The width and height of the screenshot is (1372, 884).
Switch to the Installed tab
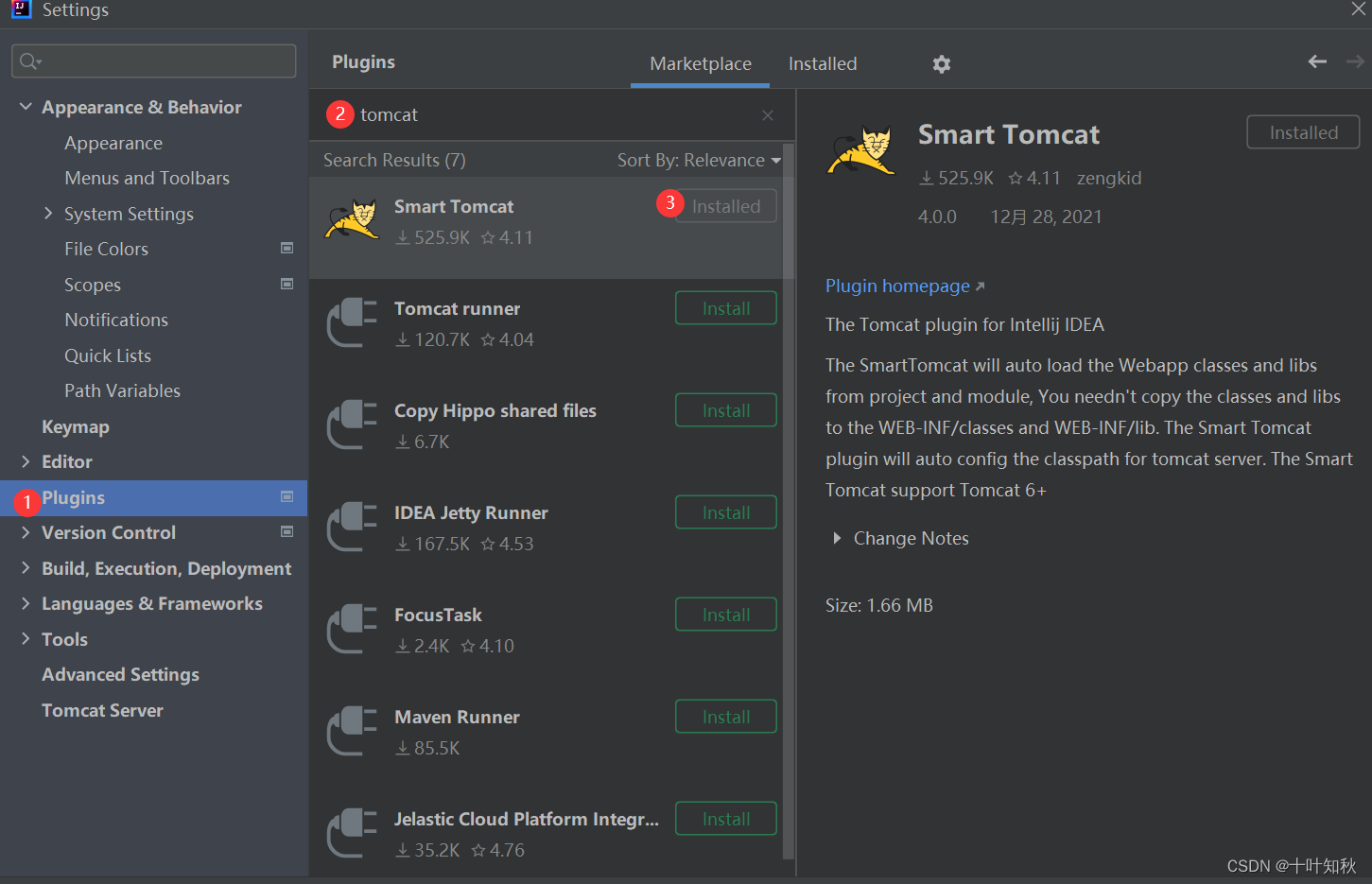pos(823,64)
